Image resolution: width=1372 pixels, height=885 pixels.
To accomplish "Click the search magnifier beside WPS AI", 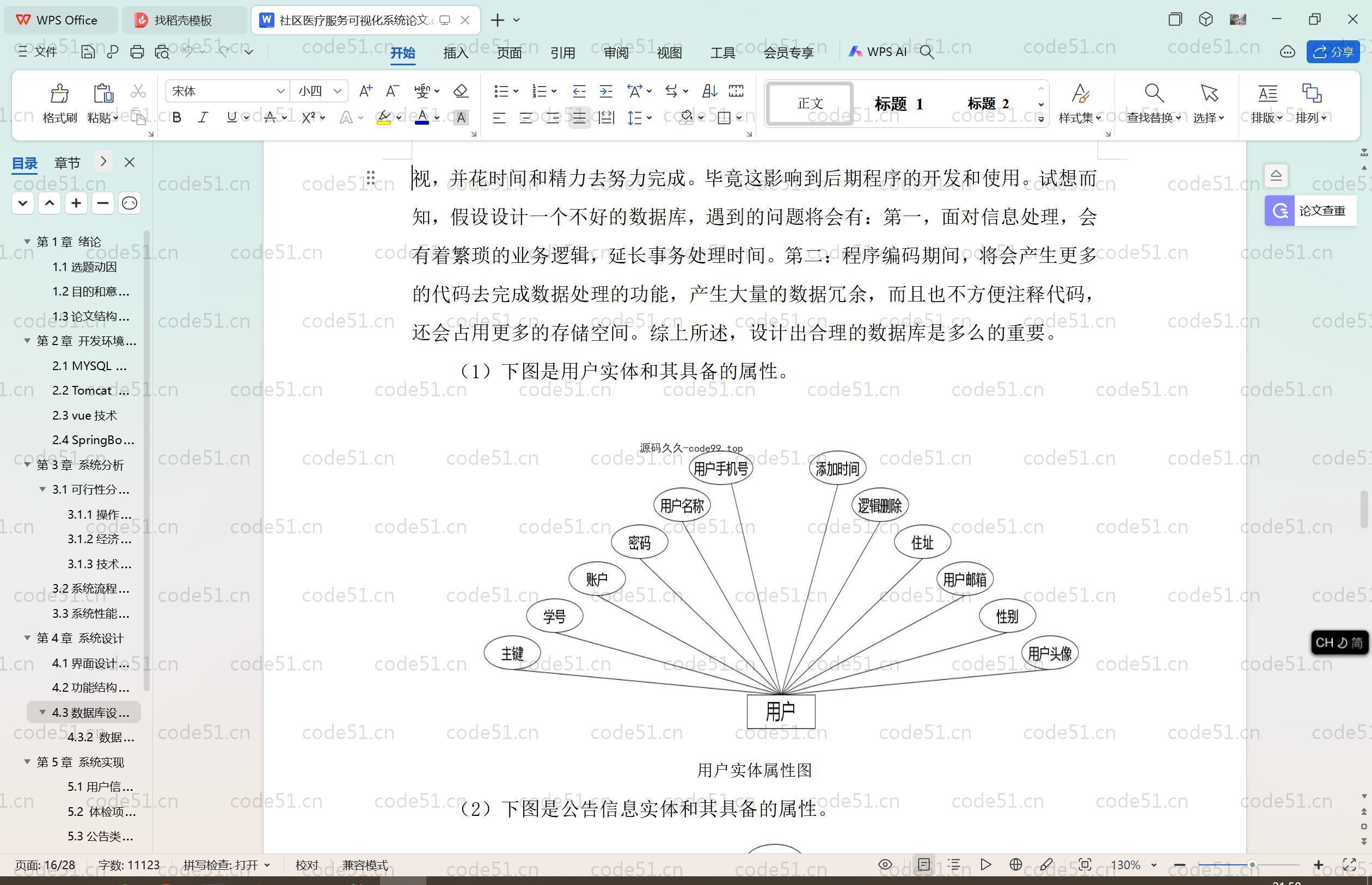I will [x=927, y=52].
